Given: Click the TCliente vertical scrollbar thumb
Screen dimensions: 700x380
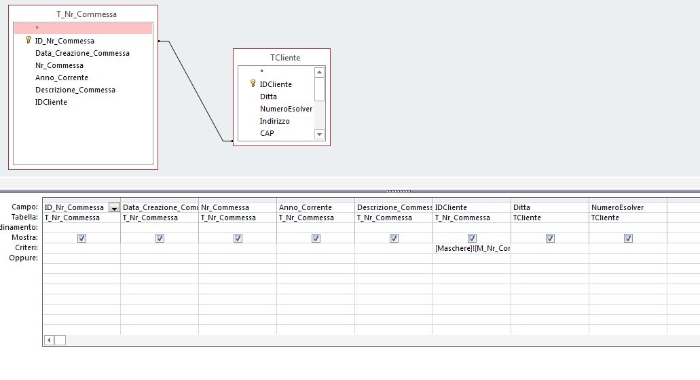Looking at the screenshot, I should [319, 89].
